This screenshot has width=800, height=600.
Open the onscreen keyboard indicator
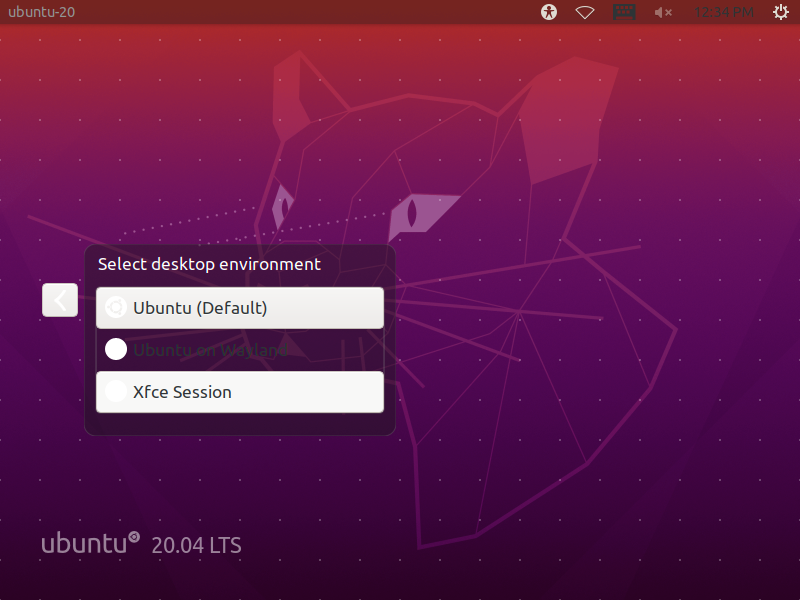pyautogui.click(x=624, y=12)
